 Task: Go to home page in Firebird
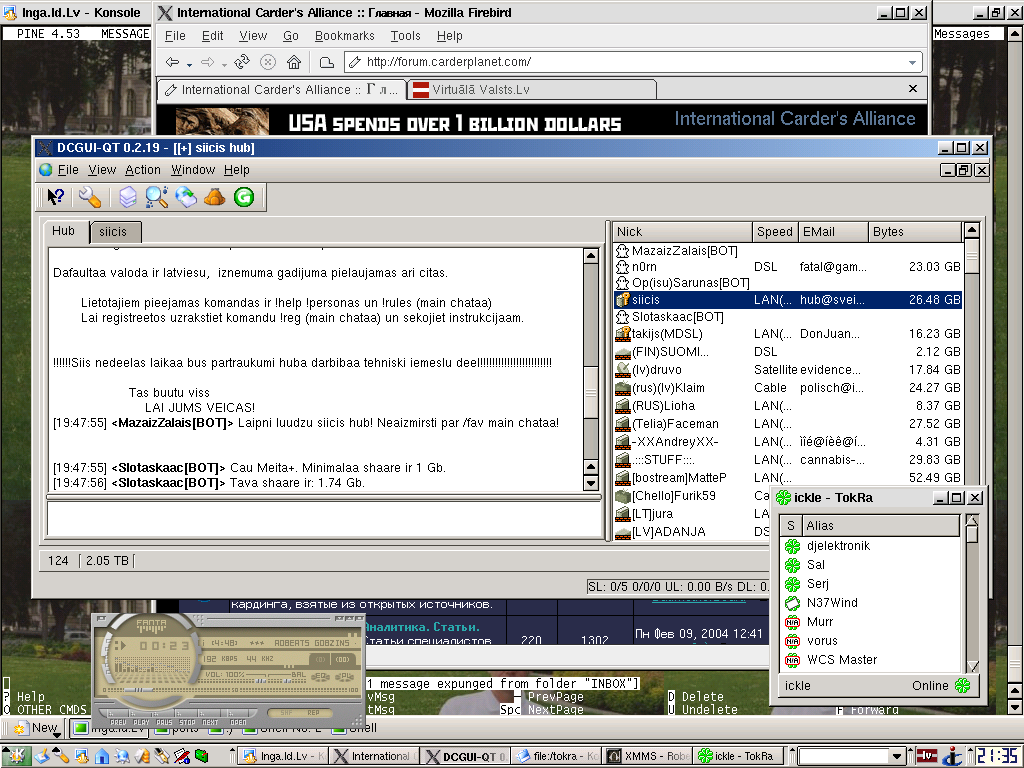(x=294, y=62)
